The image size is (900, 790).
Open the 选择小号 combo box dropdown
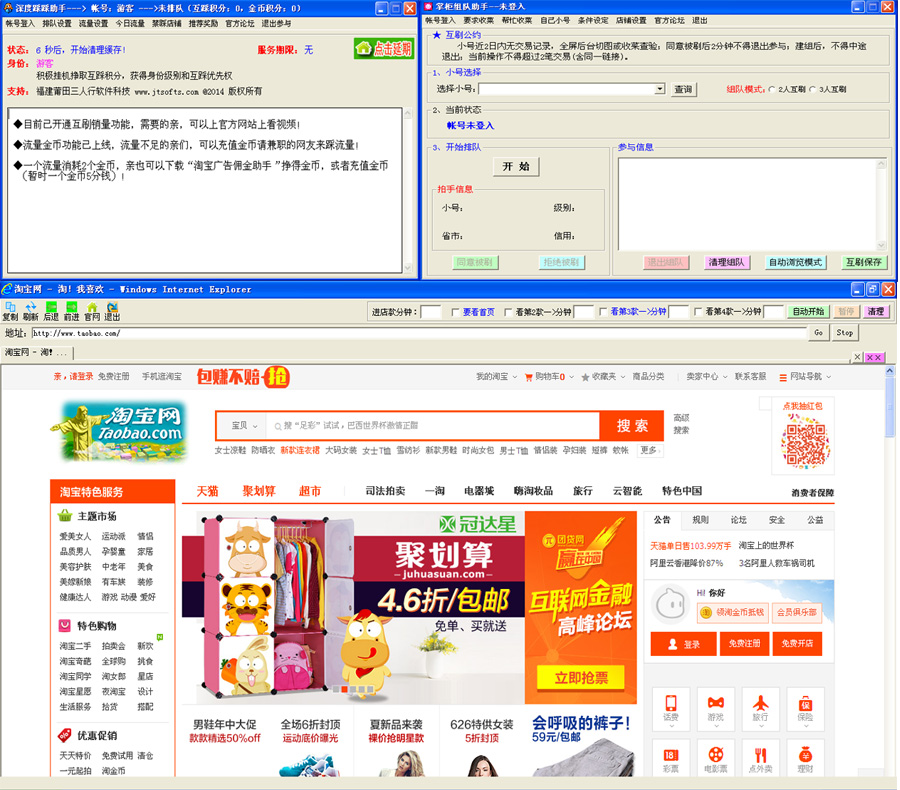(x=660, y=88)
